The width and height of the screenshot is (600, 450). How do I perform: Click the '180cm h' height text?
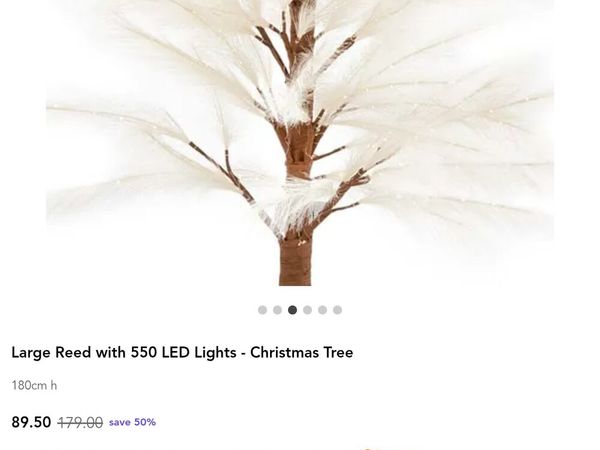click(34, 385)
